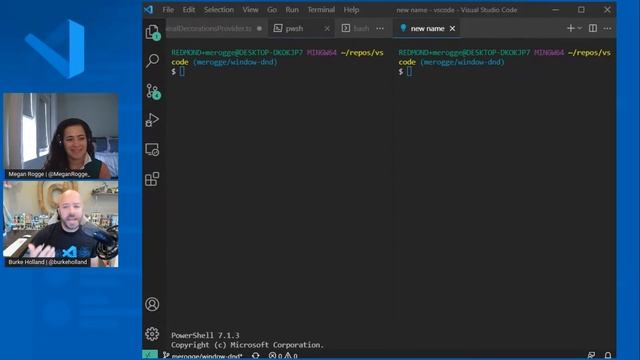Open the Explorer view in activity bar

153,32
